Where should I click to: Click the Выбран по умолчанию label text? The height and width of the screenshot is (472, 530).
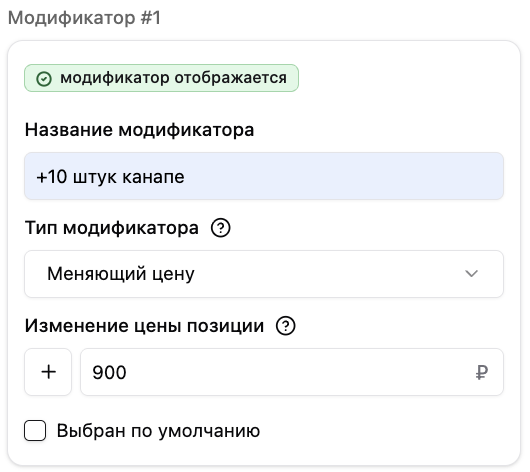(x=158, y=431)
